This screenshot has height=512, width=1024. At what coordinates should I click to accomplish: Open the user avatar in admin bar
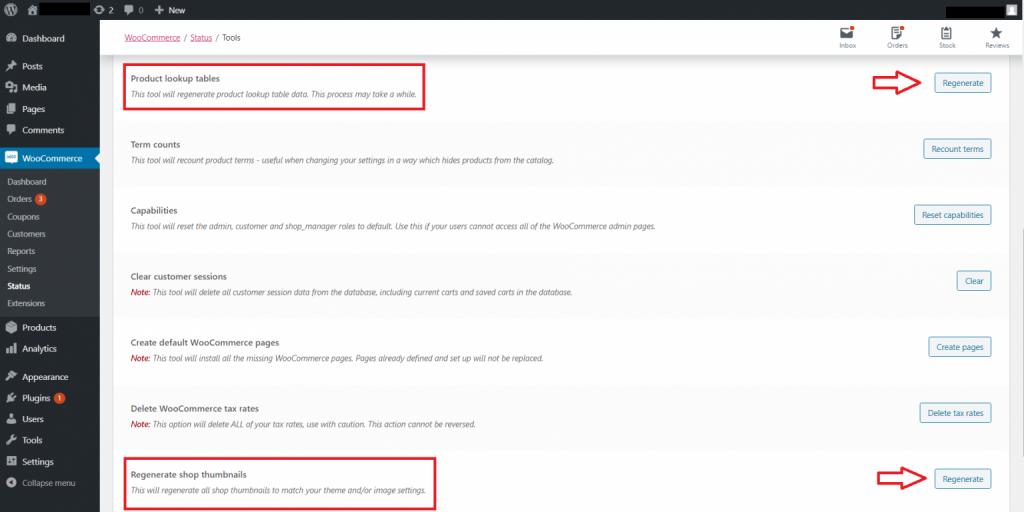1013,10
